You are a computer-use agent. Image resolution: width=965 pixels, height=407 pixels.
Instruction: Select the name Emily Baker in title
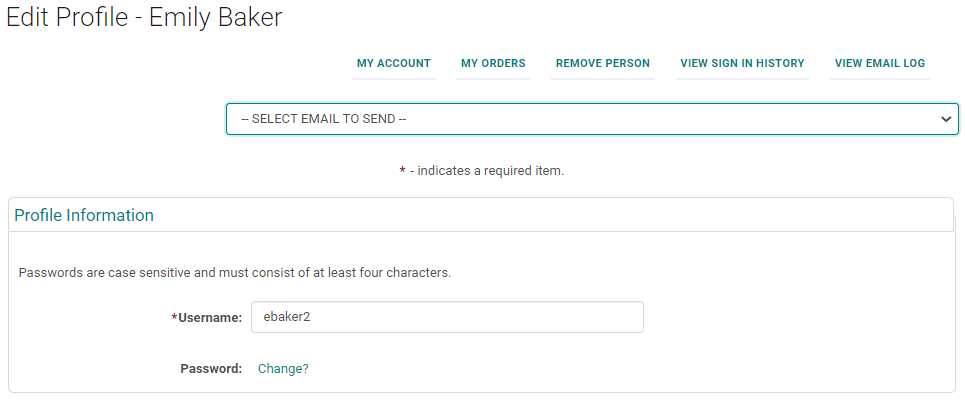tap(215, 19)
